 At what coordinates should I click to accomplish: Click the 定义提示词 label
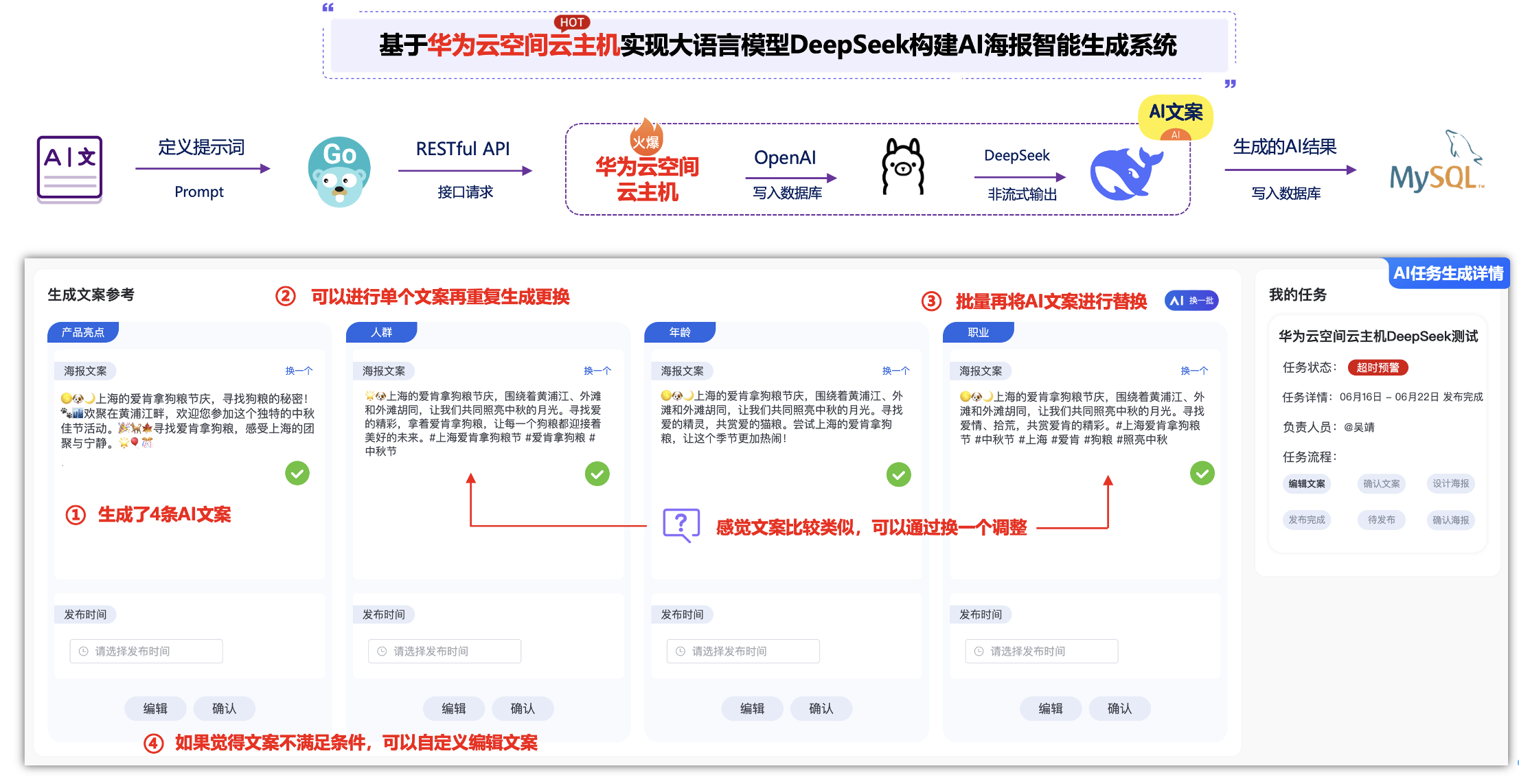click(201, 148)
